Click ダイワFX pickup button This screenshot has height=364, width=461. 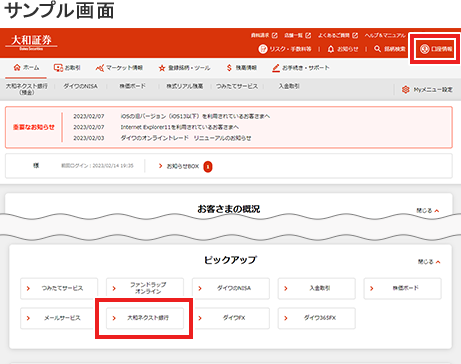(231, 318)
